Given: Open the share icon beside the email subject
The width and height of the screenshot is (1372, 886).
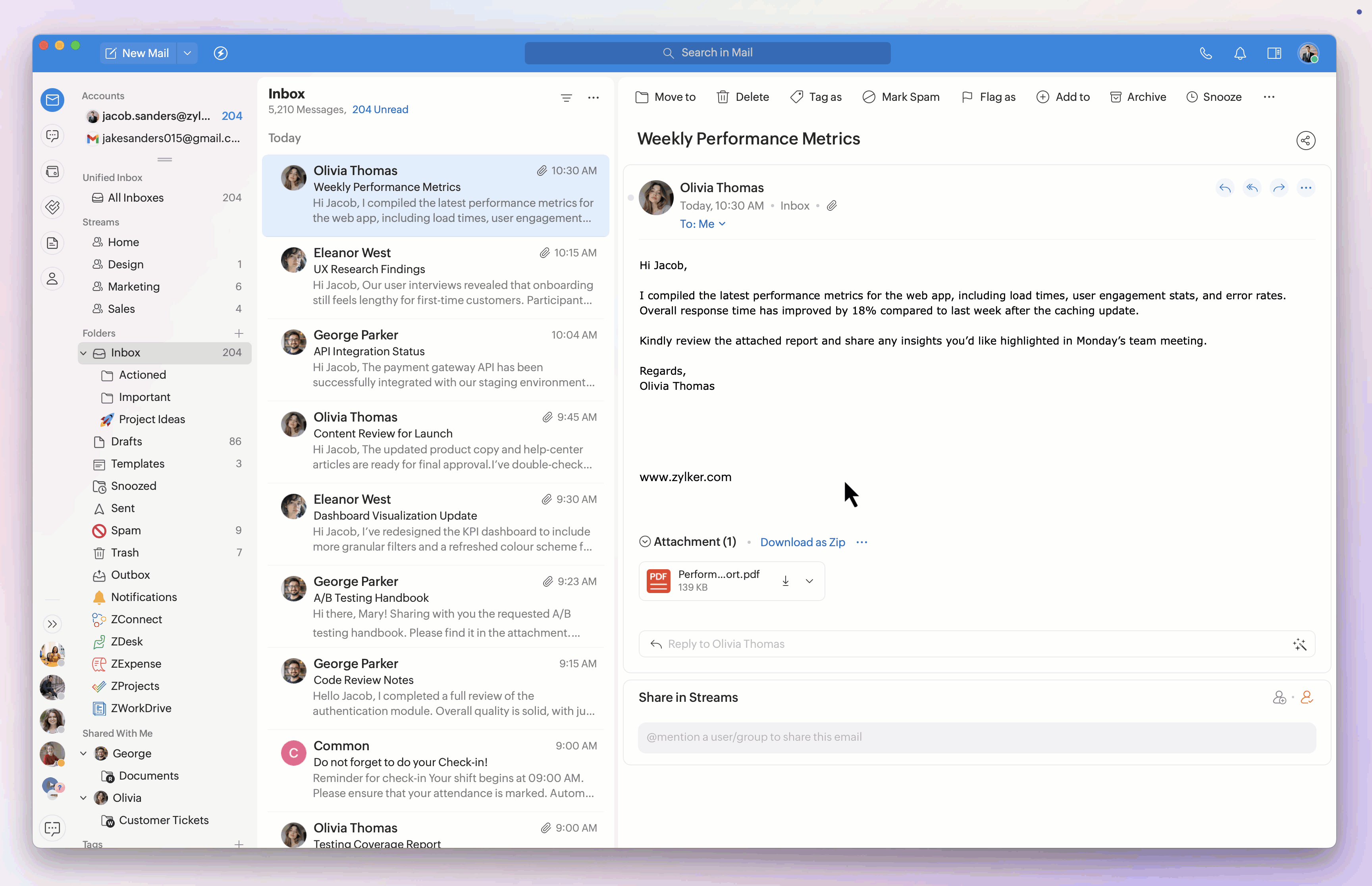Looking at the screenshot, I should [x=1305, y=141].
